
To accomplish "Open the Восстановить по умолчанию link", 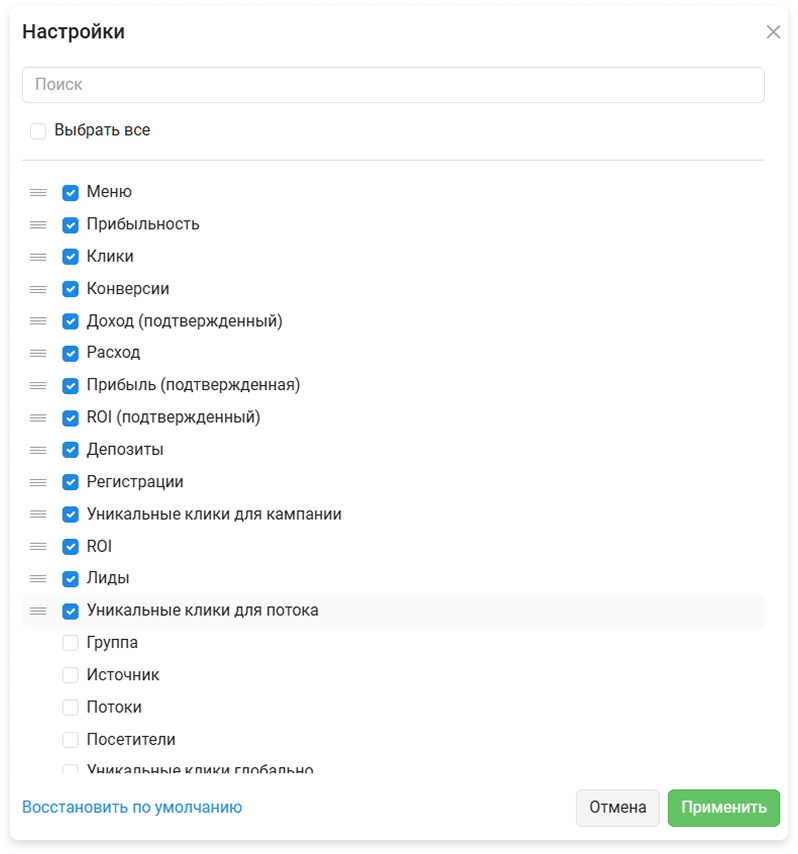I will 132,807.
